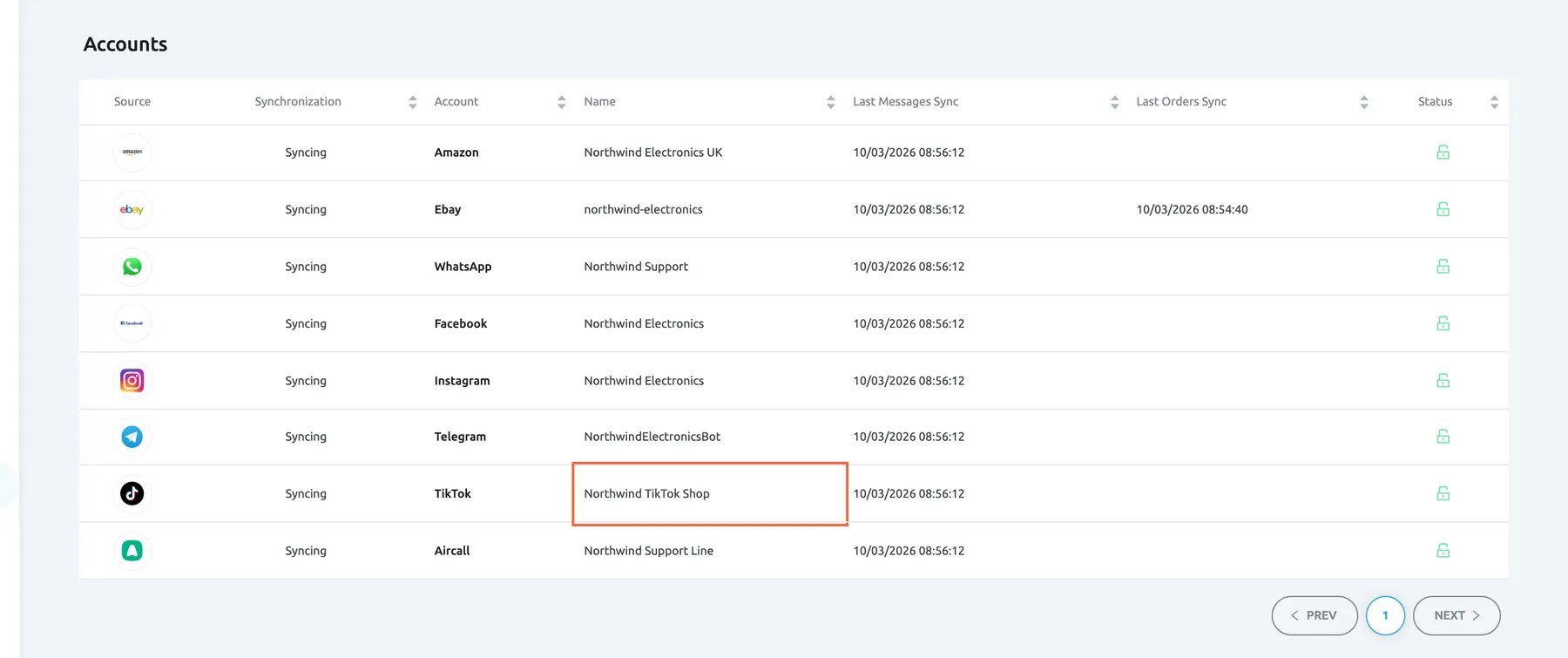Click the Amazon source logo icon
The image size is (1568, 658).
(132, 153)
